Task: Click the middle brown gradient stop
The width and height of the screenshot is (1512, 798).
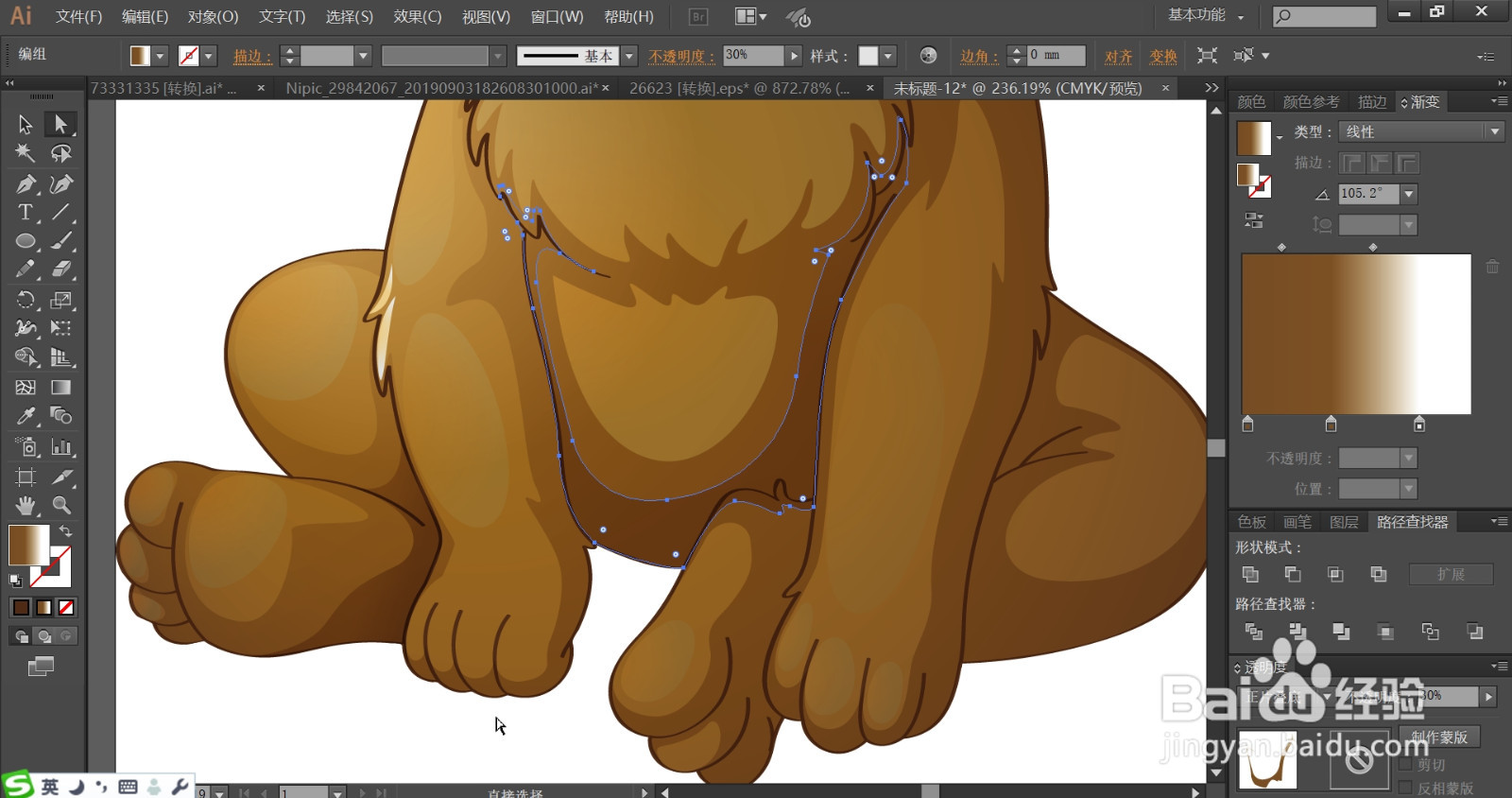Action: pos(1331,425)
